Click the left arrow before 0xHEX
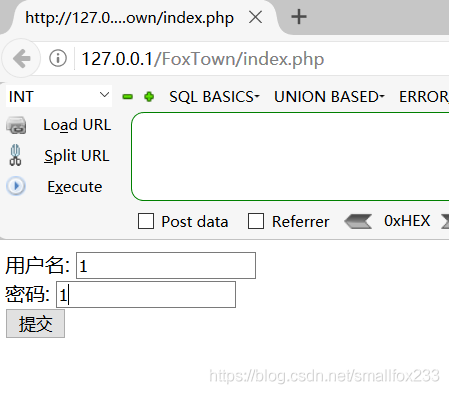 pyautogui.click(x=358, y=222)
